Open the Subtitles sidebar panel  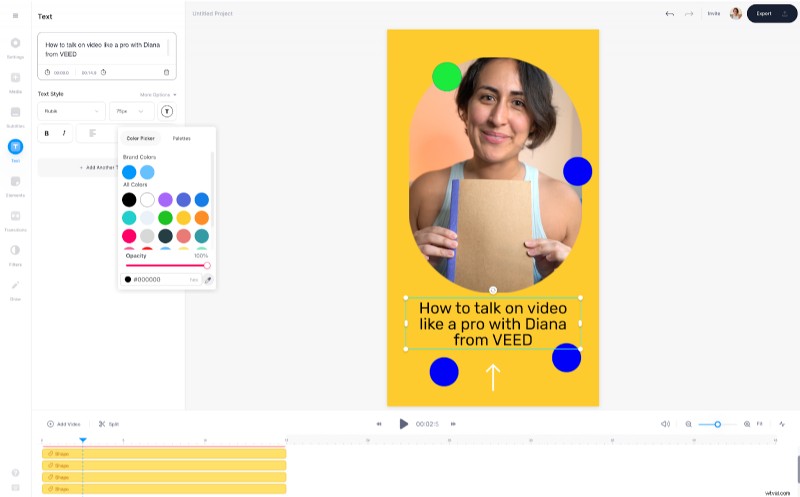(15, 117)
